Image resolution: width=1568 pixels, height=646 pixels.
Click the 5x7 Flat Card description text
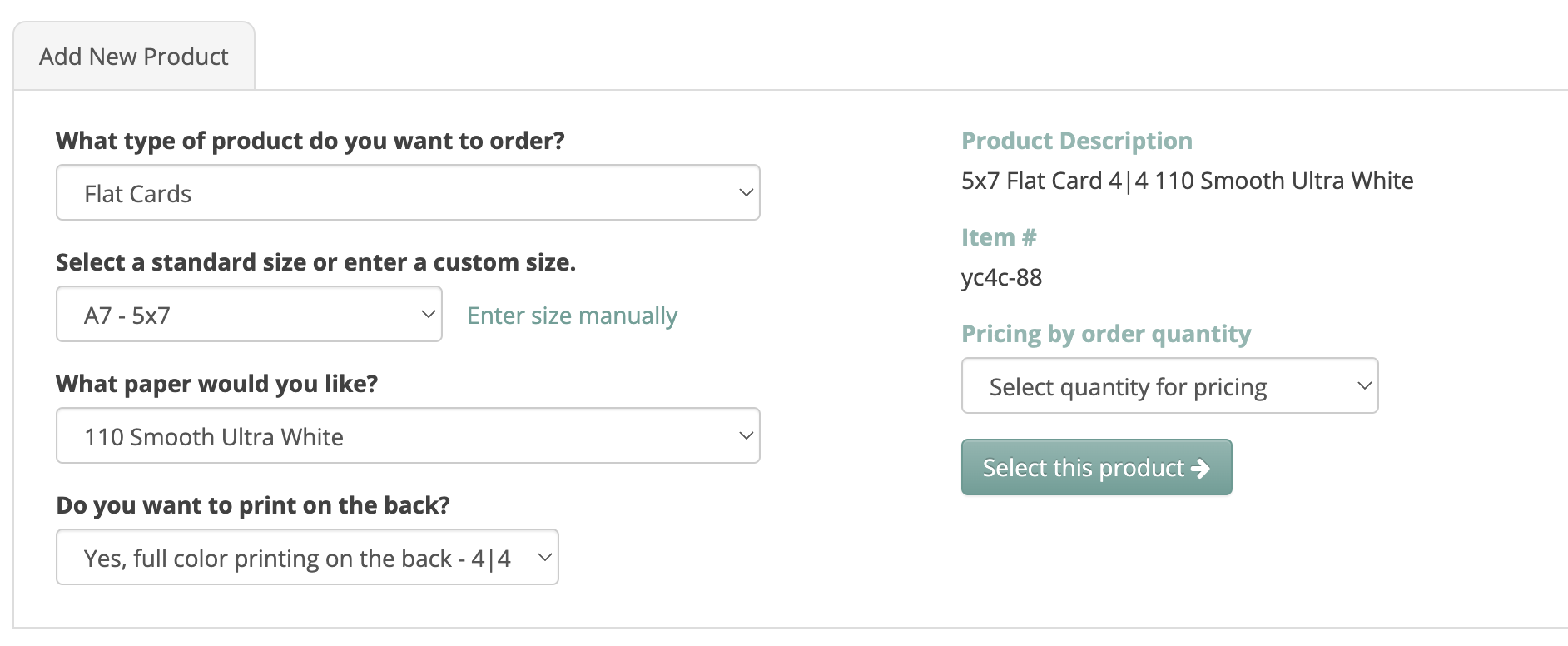tap(1187, 181)
